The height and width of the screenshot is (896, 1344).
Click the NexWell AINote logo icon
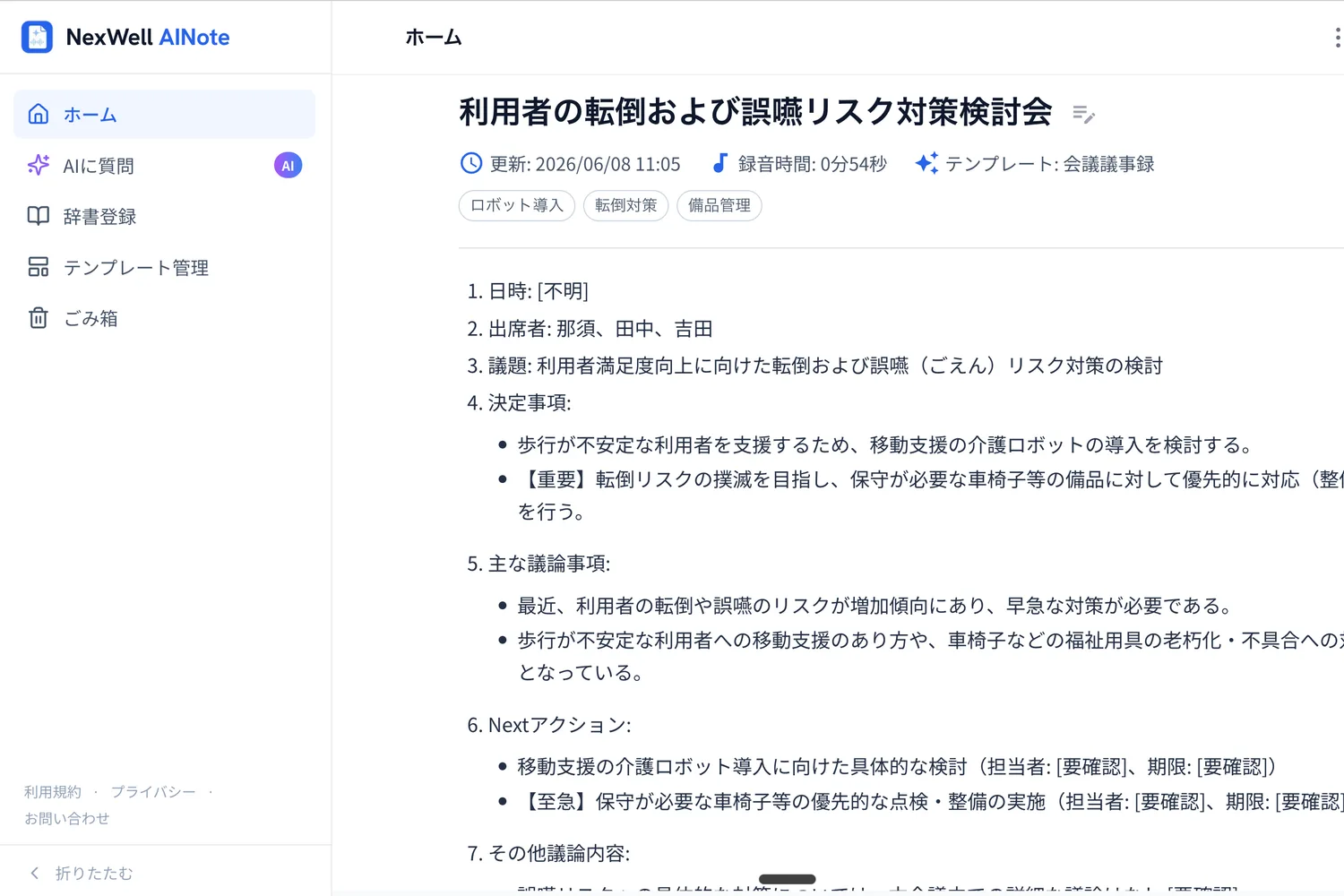(37, 38)
